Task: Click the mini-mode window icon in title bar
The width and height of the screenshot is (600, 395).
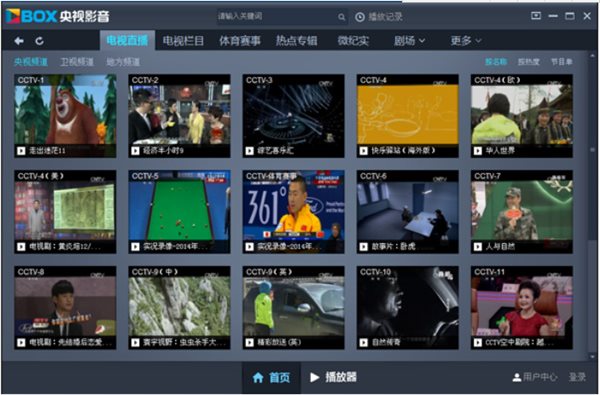Action: 536,16
